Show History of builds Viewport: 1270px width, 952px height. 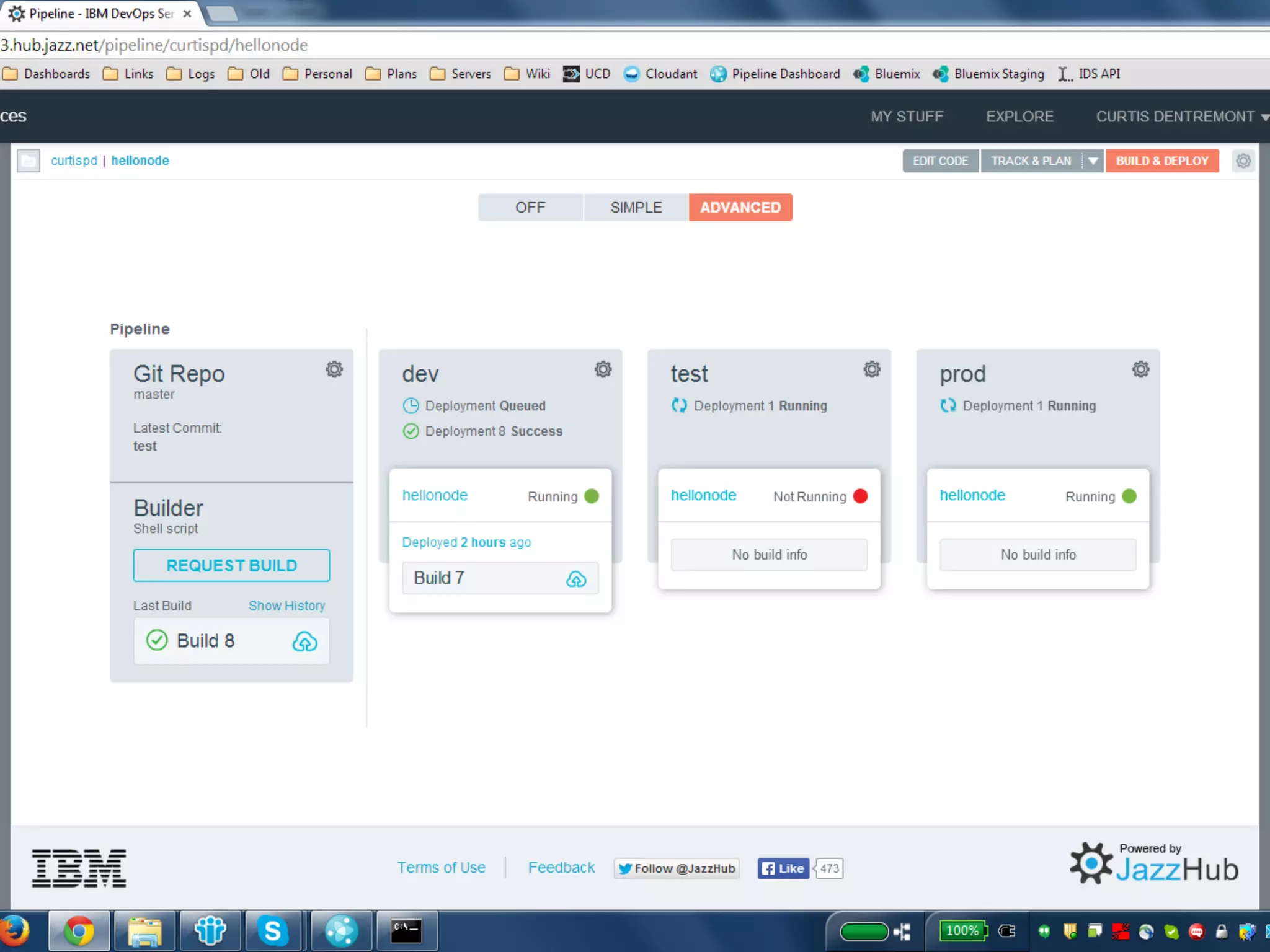tap(286, 606)
